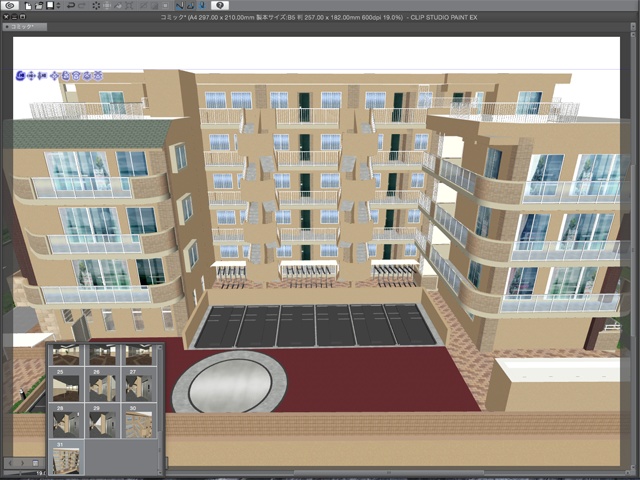Toggle Snap to Special Ruler

[191, 6]
